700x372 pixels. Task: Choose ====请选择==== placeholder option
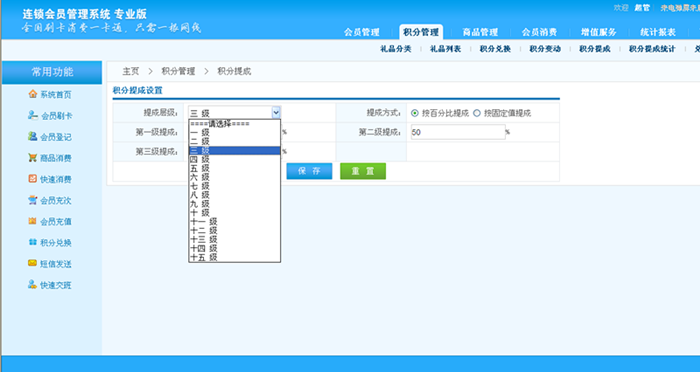(234, 124)
